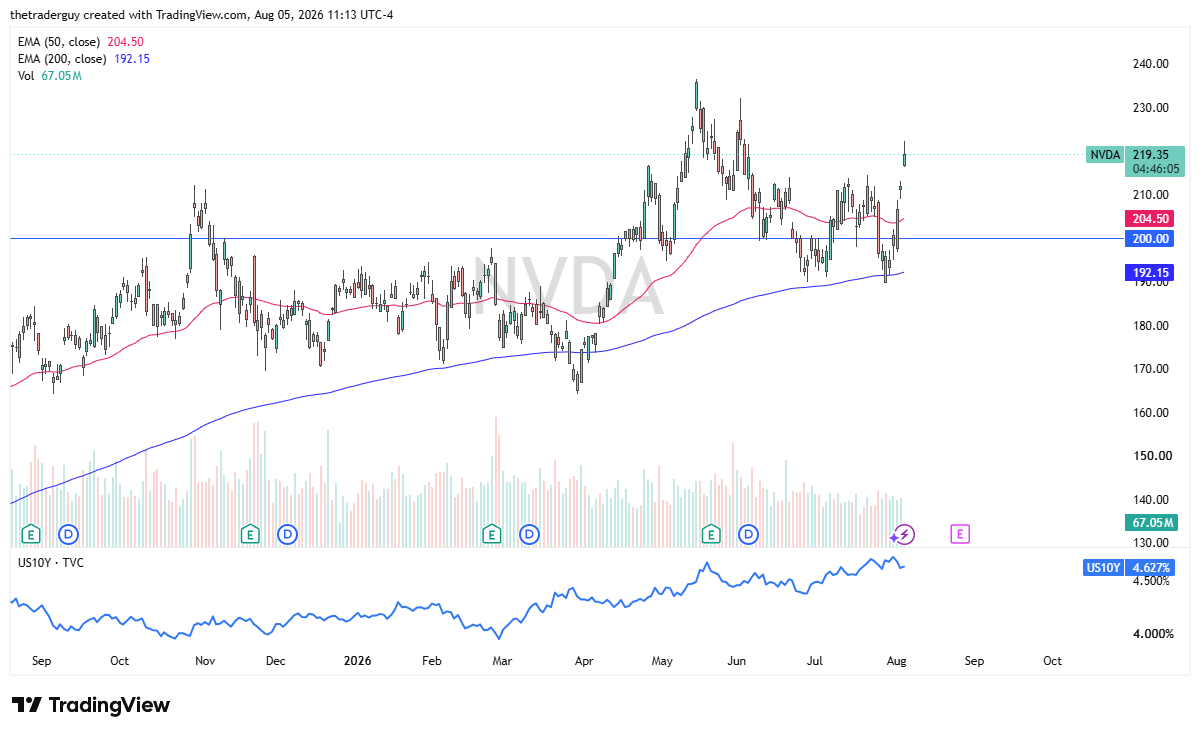Click the Dec label on time axis
This screenshot has width=1200, height=735.
tap(276, 661)
